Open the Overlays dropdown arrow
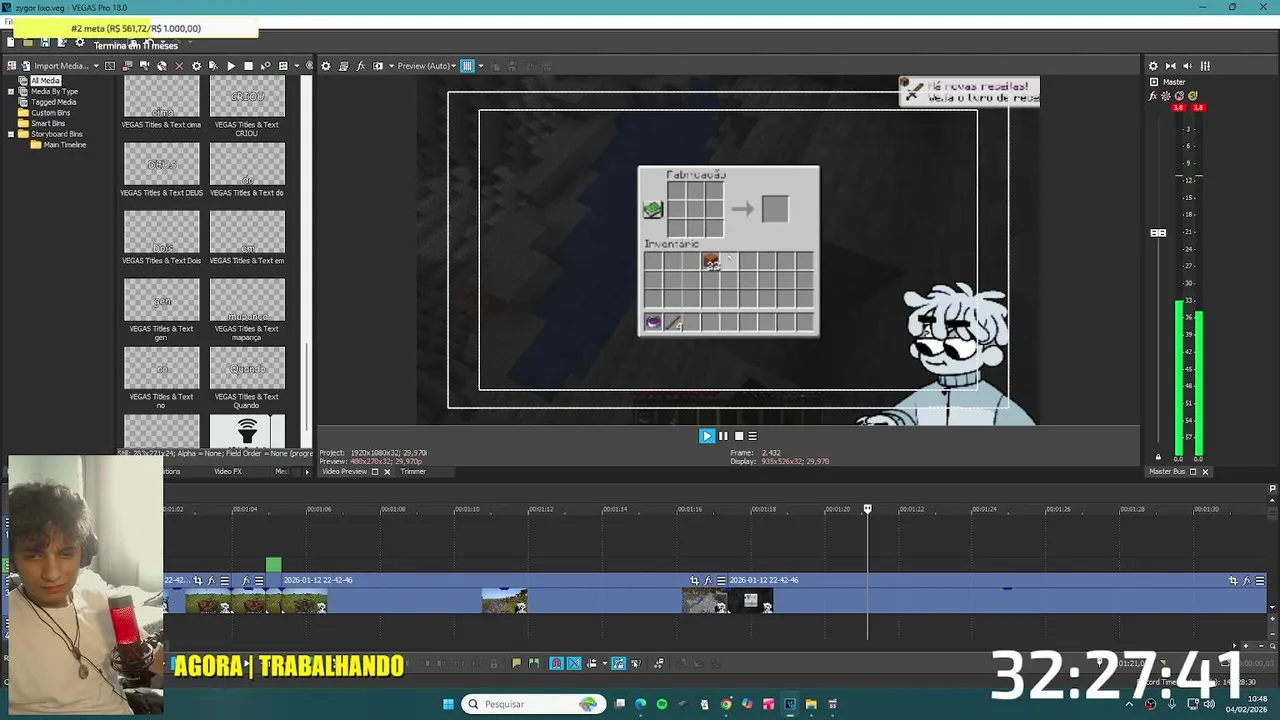 pyautogui.click(x=480, y=66)
